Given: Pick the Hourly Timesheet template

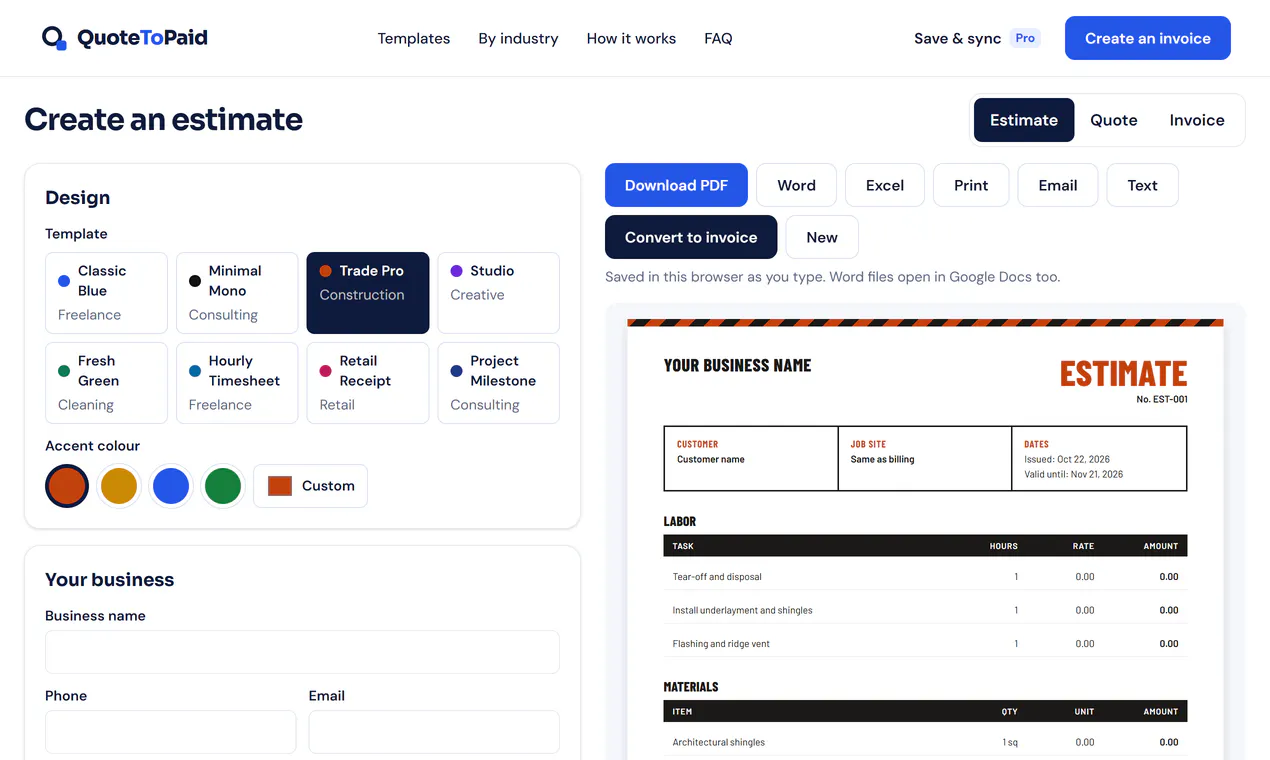Looking at the screenshot, I should [x=237, y=383].
